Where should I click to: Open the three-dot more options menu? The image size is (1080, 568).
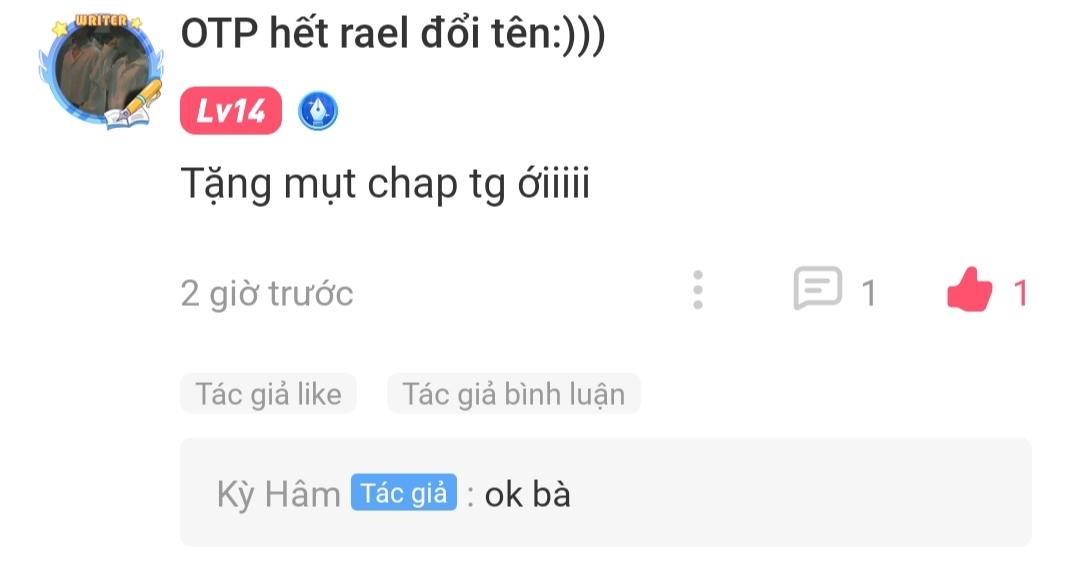[x=698, y=290]
